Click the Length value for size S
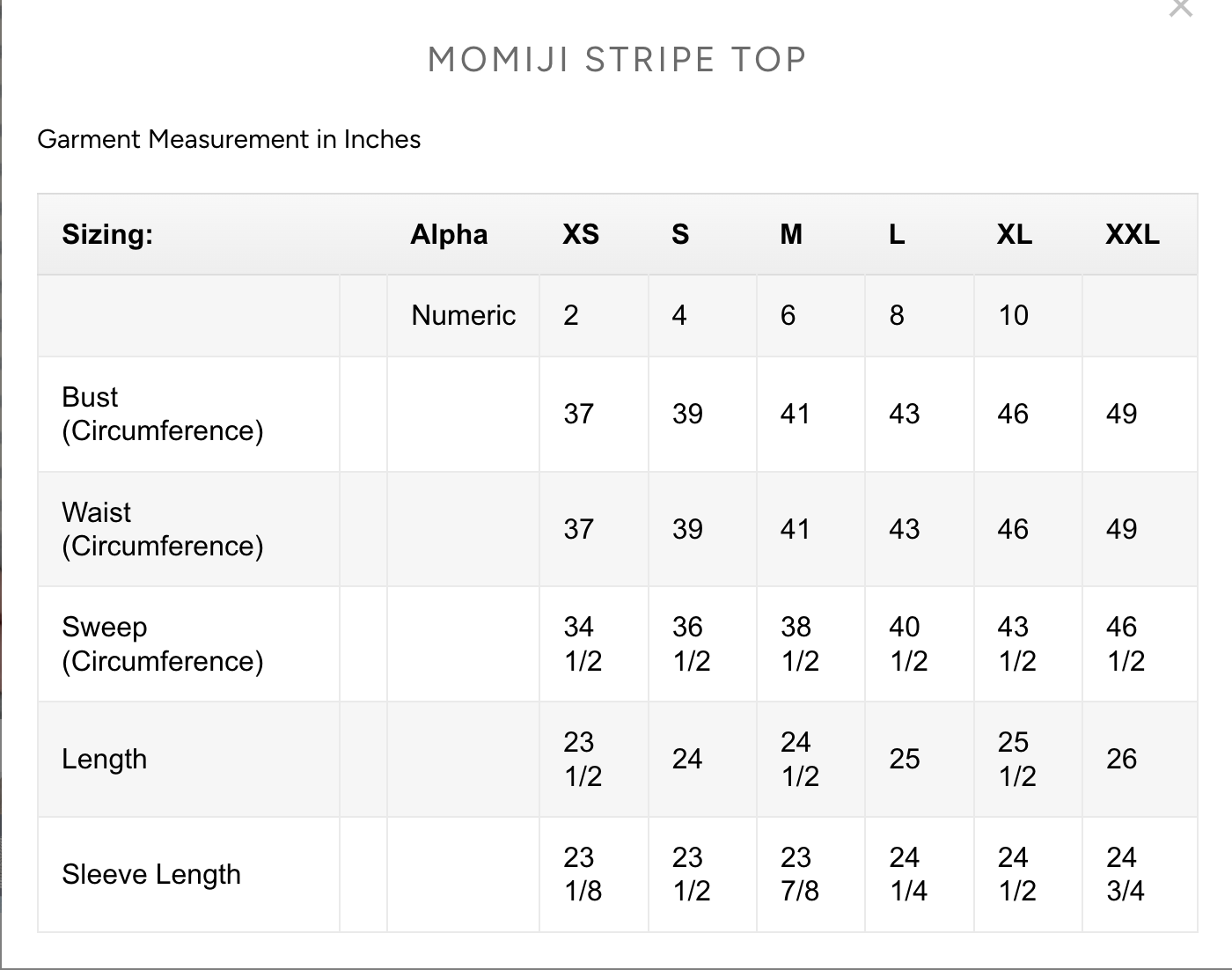The height and width of the screenshot is (970, 1232). [687, 759]
